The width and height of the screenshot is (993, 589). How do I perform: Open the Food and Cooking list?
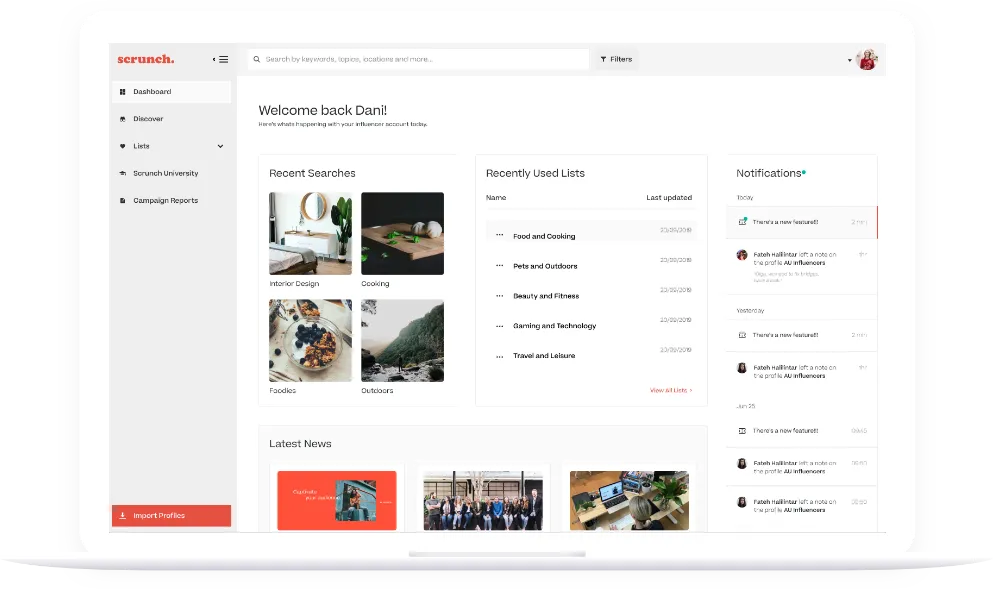544,236
